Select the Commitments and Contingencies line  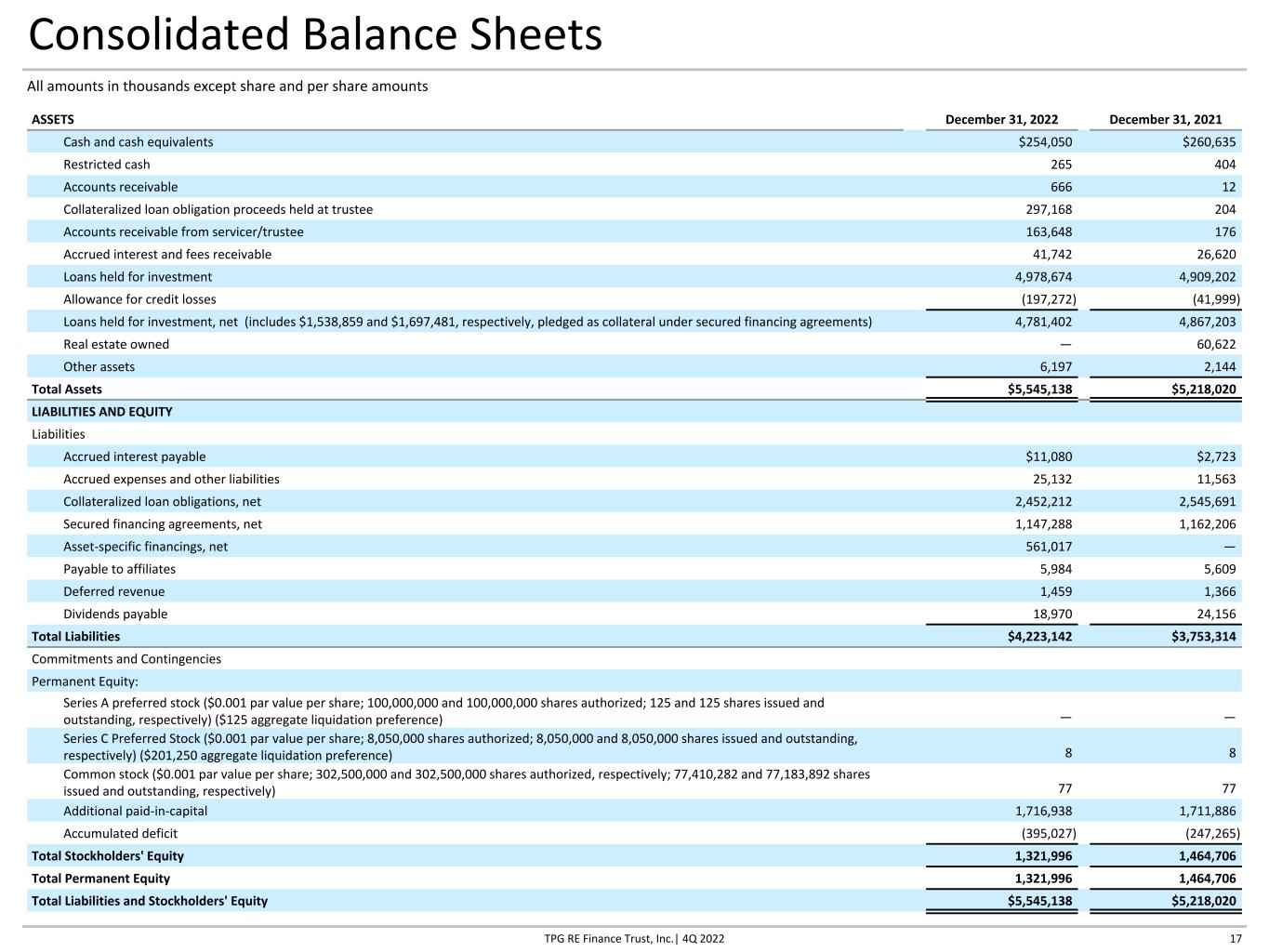(x=126, y=659)
